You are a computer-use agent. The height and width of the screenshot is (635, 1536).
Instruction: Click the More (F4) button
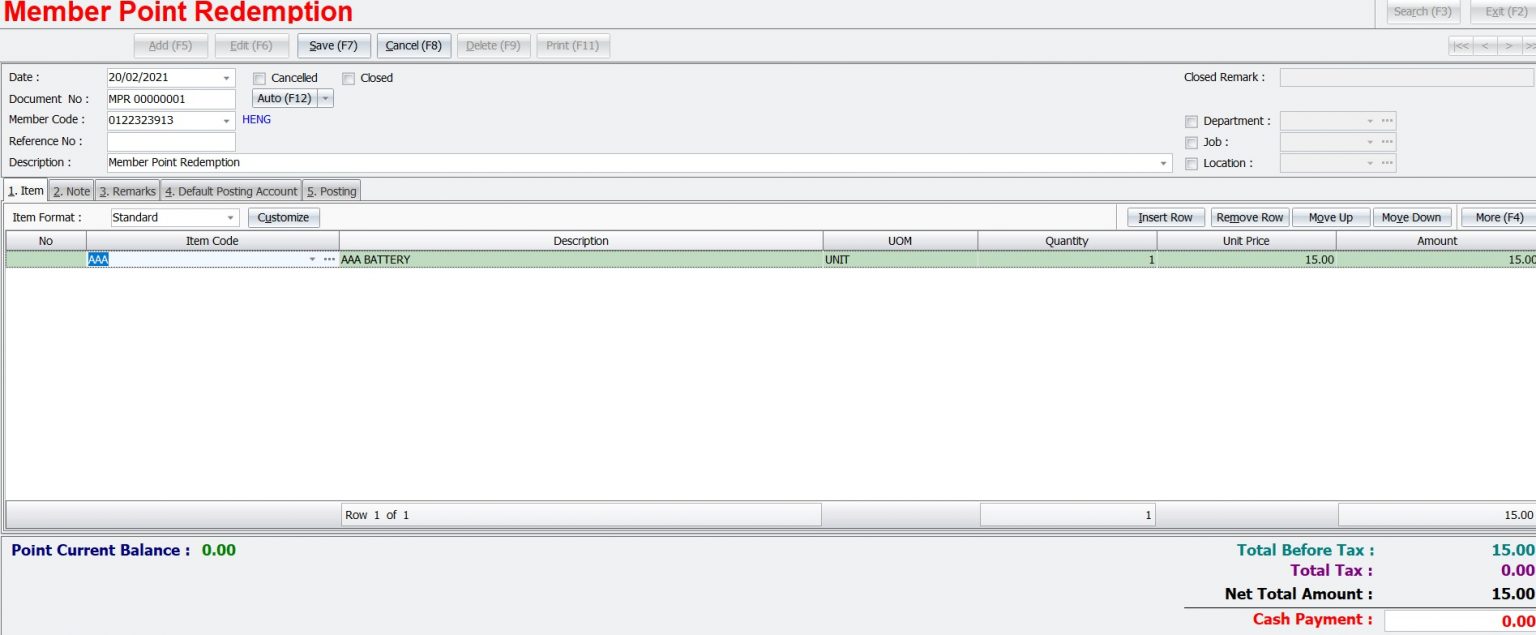point(1498,218)
